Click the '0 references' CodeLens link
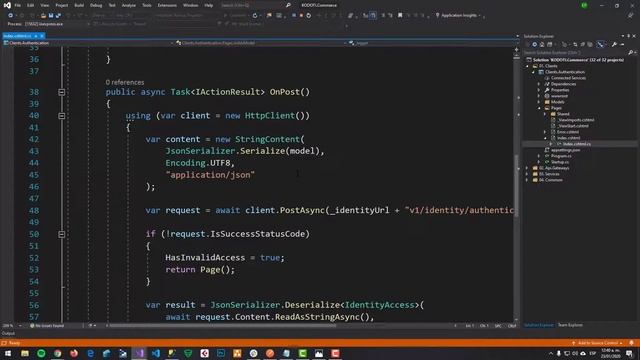 coord(124,82)
